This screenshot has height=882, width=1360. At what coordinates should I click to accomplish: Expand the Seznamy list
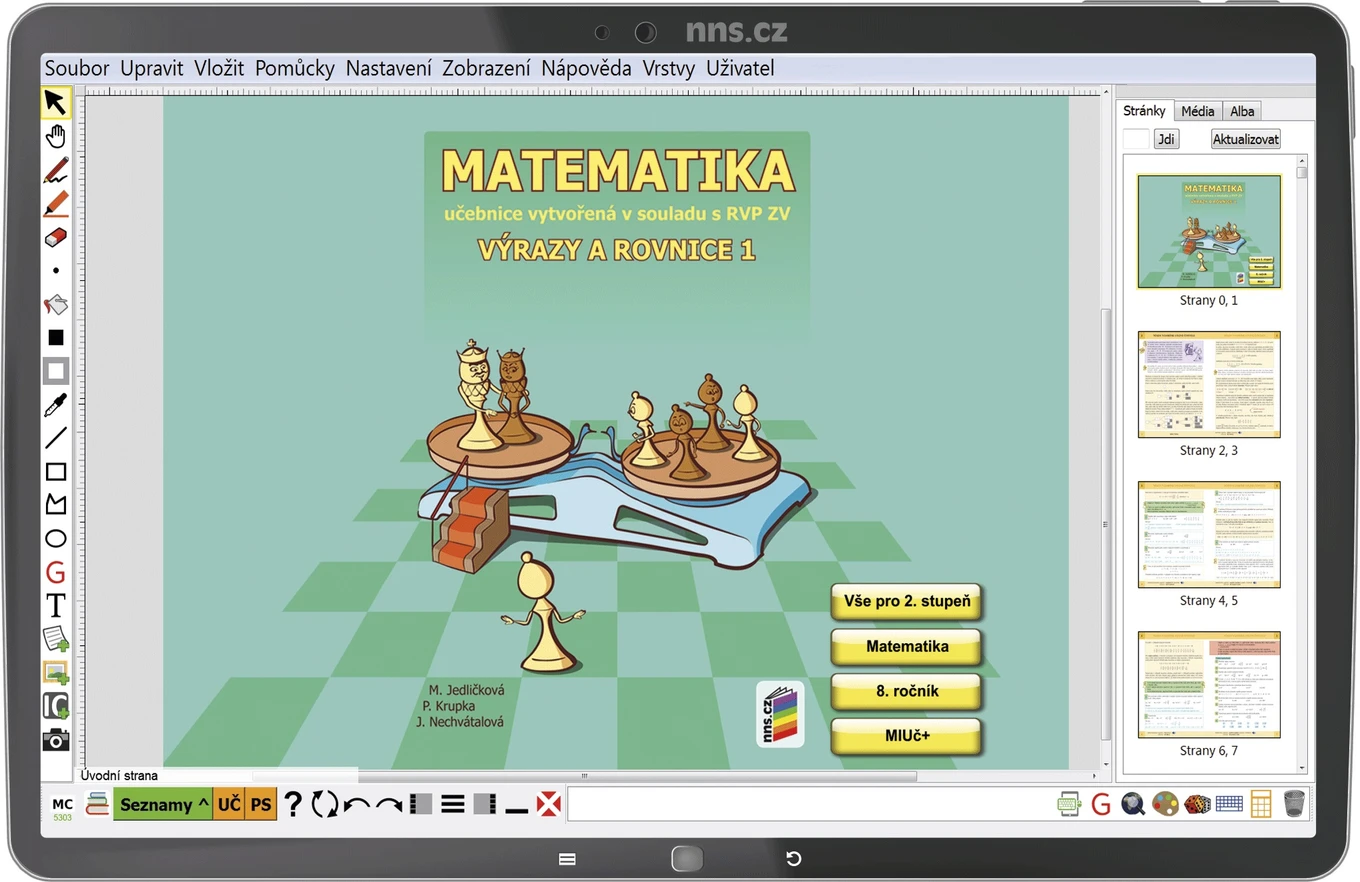coord(163,804)
